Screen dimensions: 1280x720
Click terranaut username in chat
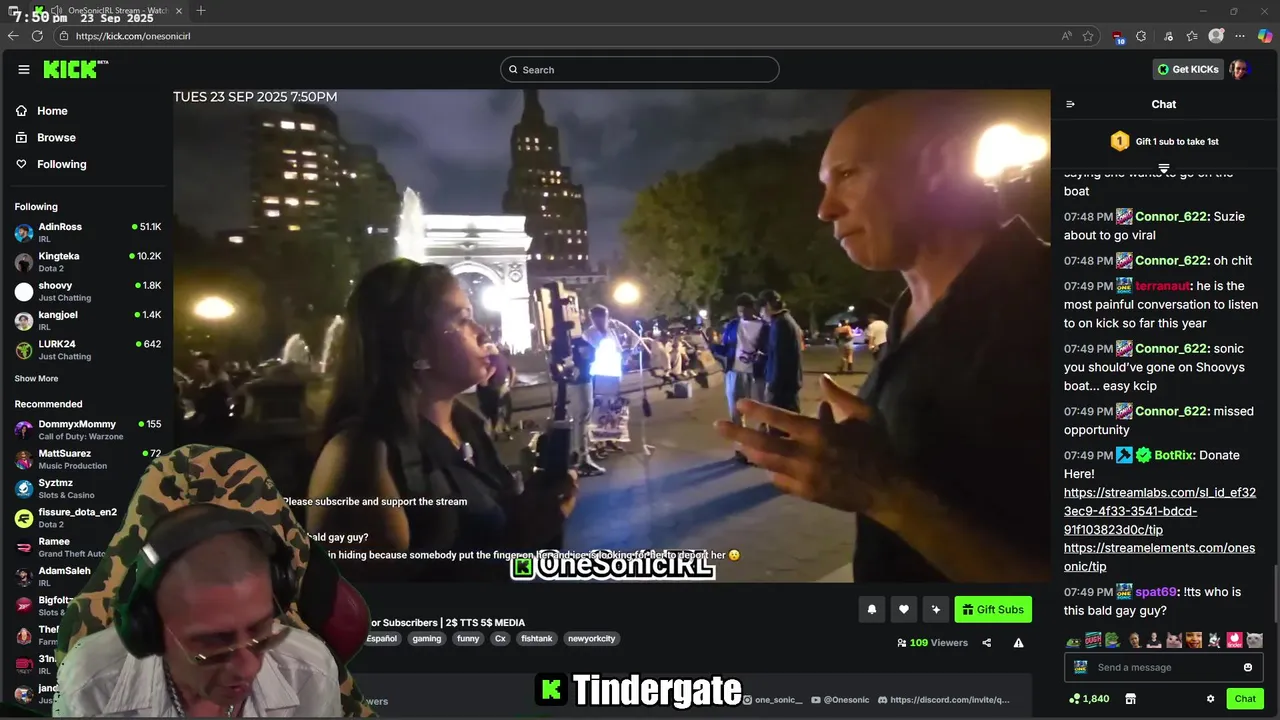click(x=1164, y=286)
